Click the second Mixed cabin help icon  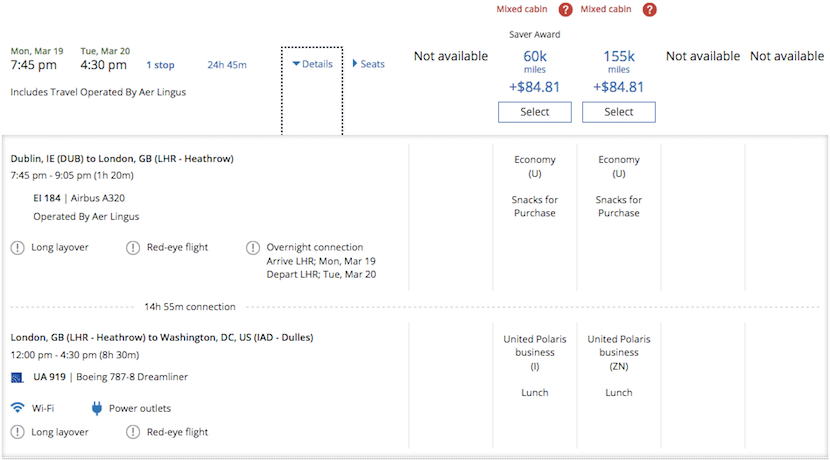coord(650,10)
